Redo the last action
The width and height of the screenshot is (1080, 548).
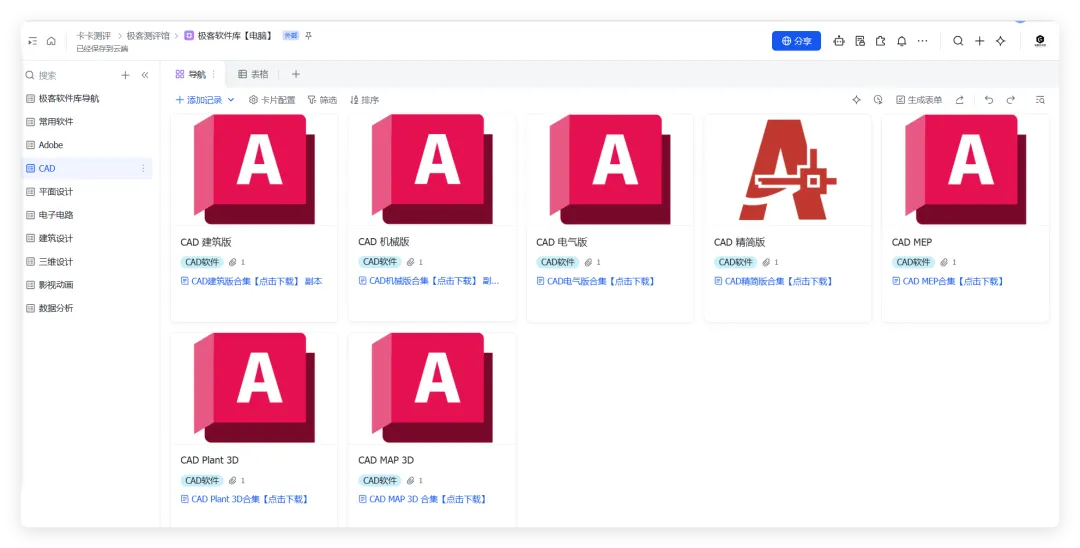pyautogui.click(x=1010, y=100)
